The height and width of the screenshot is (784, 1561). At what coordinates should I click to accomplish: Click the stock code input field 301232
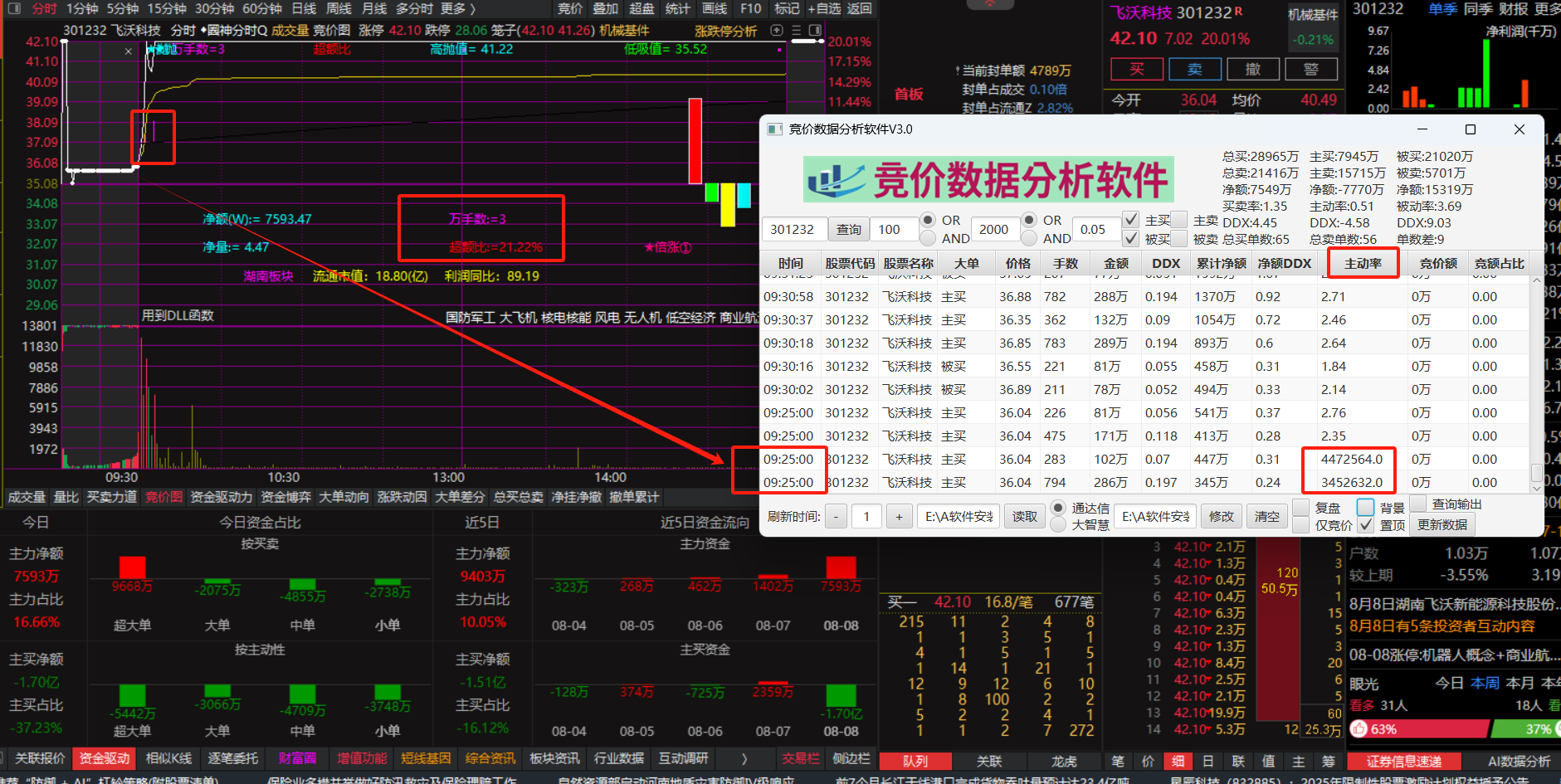(794, 229)
